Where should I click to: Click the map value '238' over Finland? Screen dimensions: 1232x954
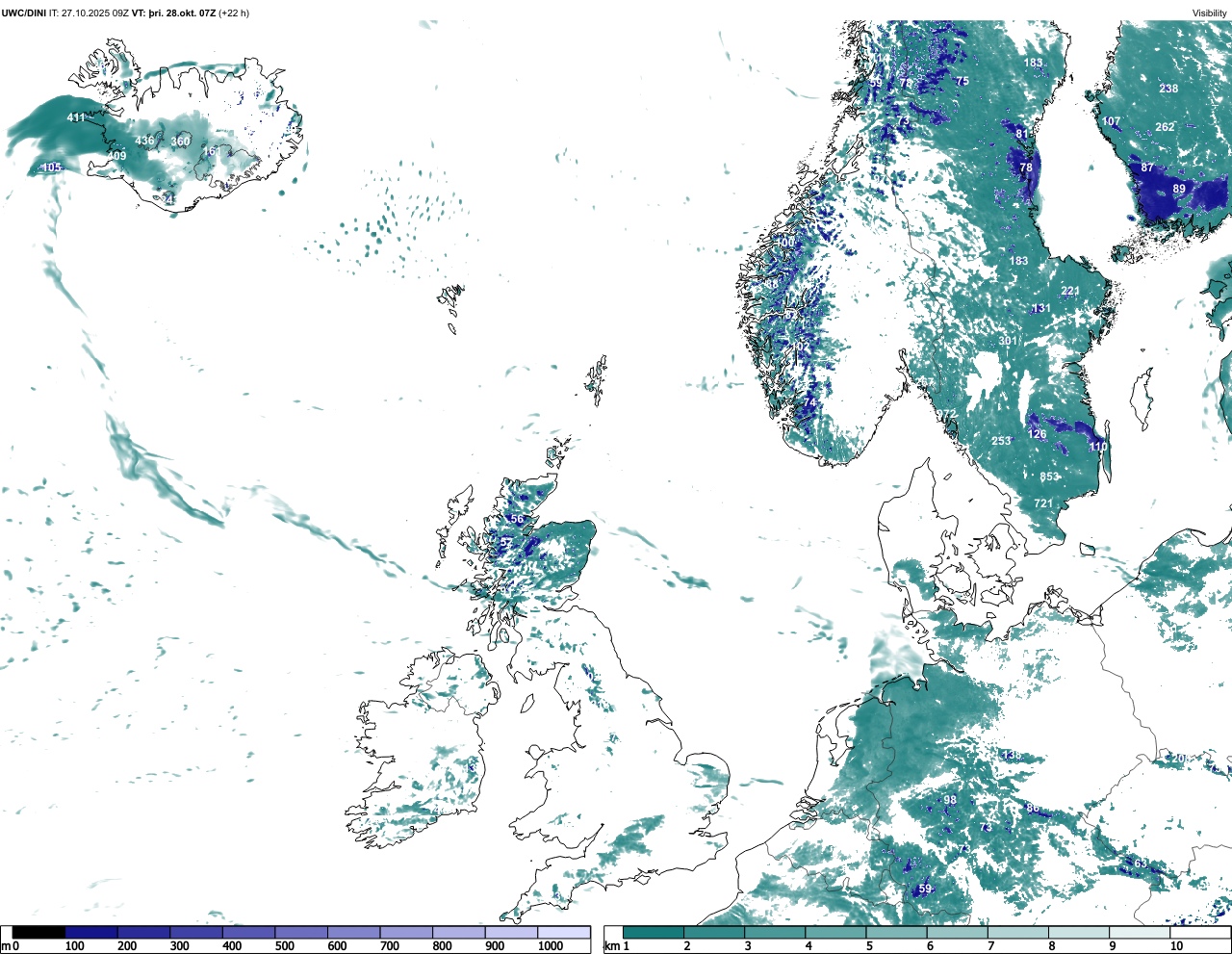[x=1168, y=89]
